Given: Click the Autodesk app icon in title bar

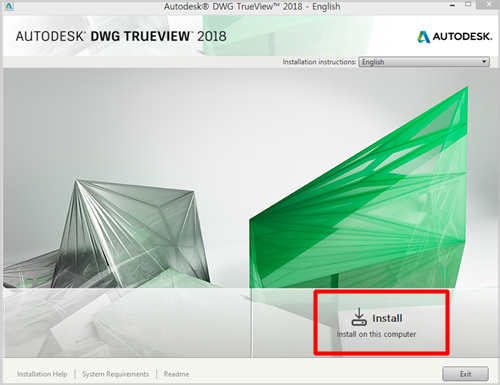Looking at the screenshot, I should coord(9,6).
